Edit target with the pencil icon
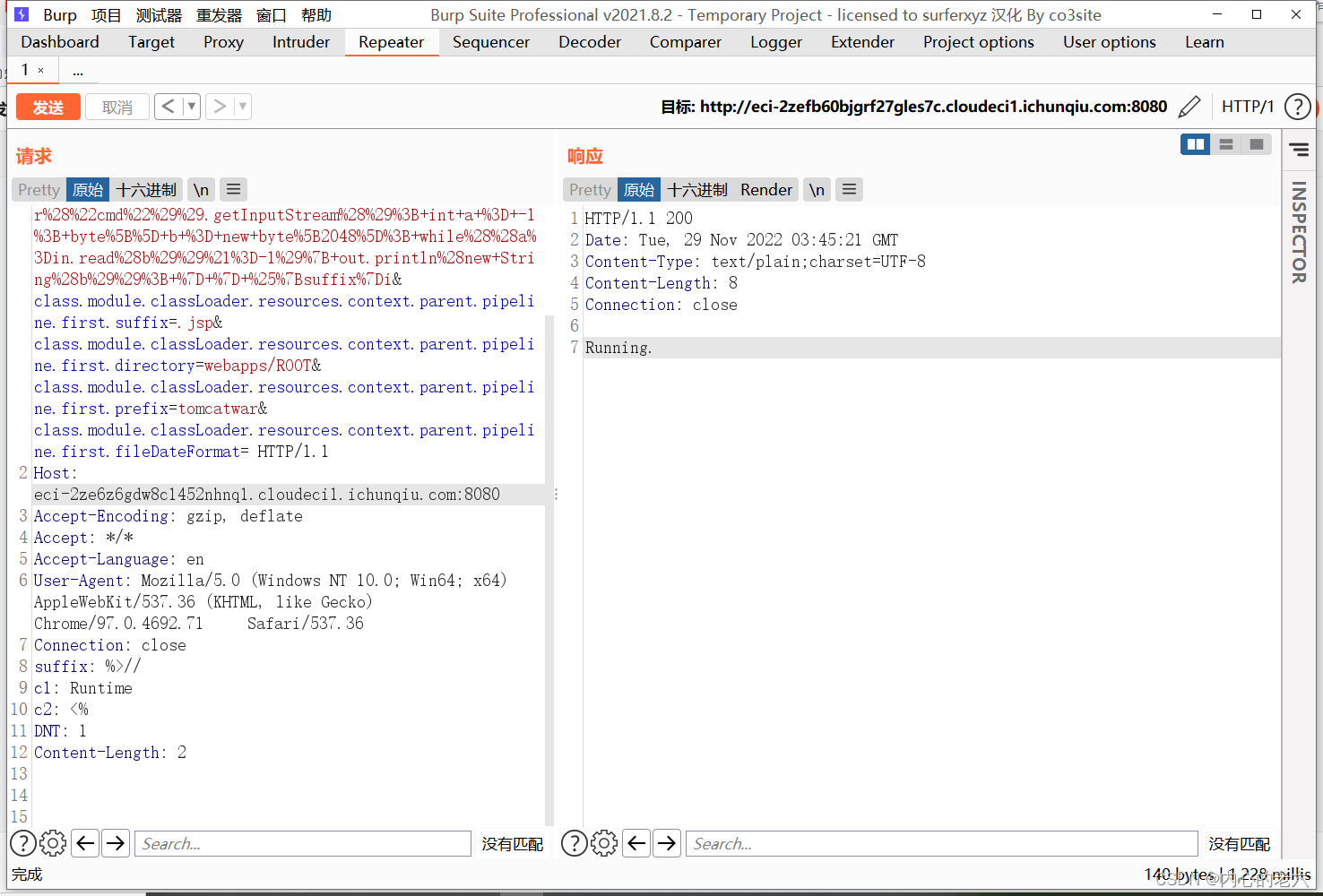The width and height of the screenshot is (1323, 896). coord(1189,107)
